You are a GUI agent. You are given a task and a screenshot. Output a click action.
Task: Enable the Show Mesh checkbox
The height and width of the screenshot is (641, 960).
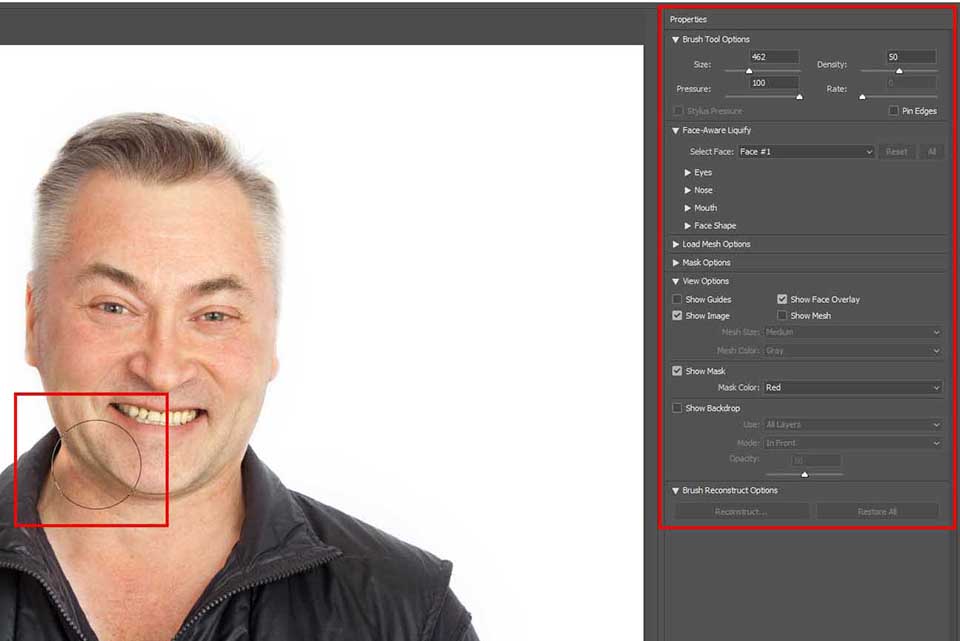783,316
